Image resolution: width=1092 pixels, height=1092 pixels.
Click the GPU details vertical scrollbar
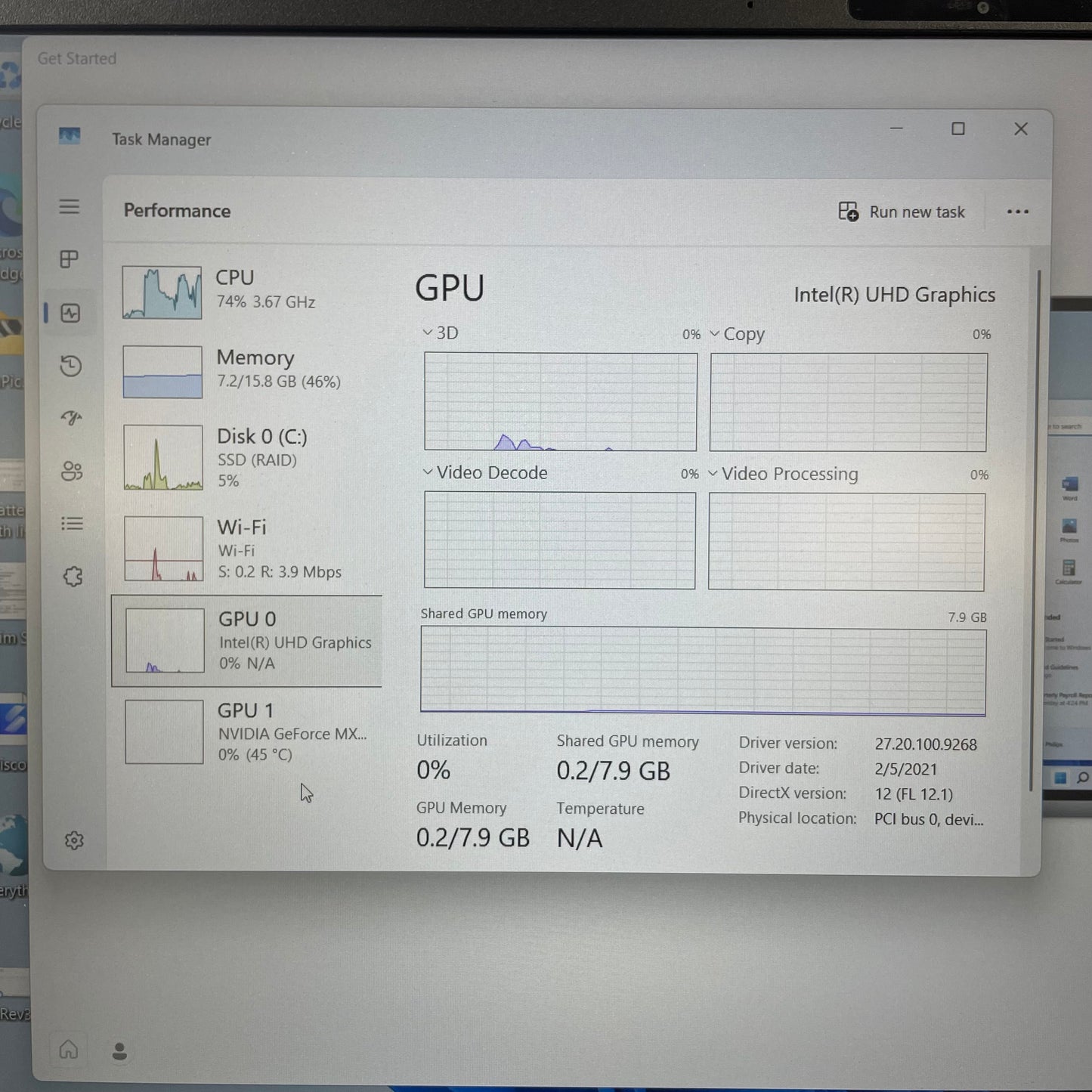pos(1034,529)
